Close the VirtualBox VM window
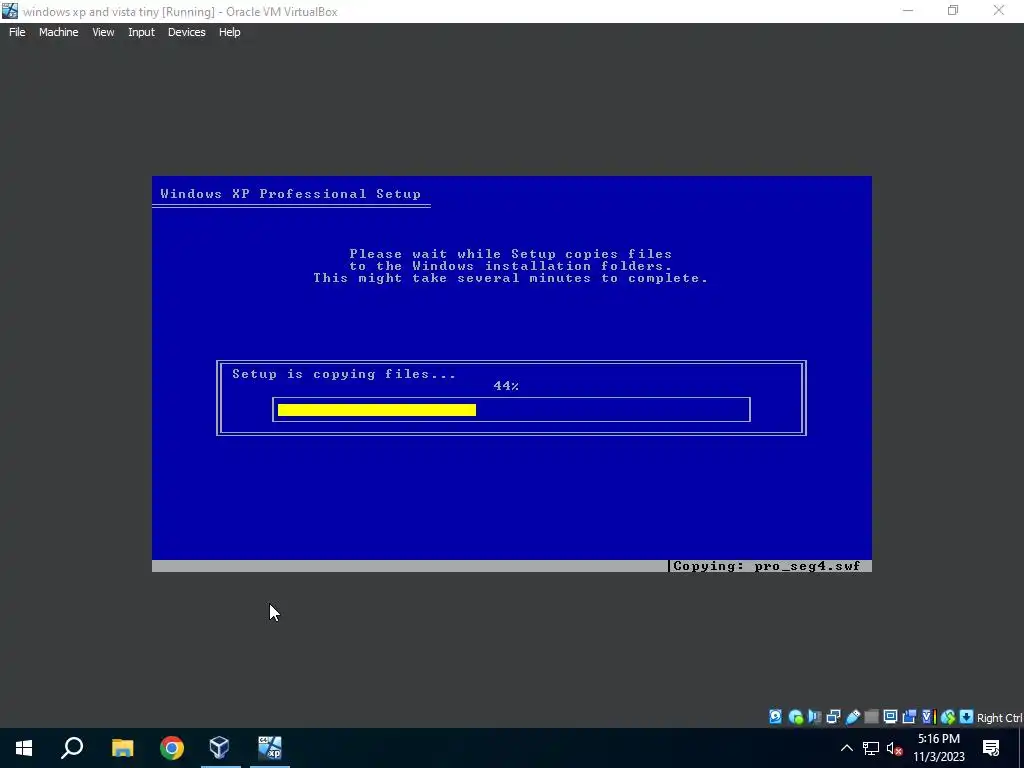Viewport: 1024px width, 768px height. click(999, 10)
